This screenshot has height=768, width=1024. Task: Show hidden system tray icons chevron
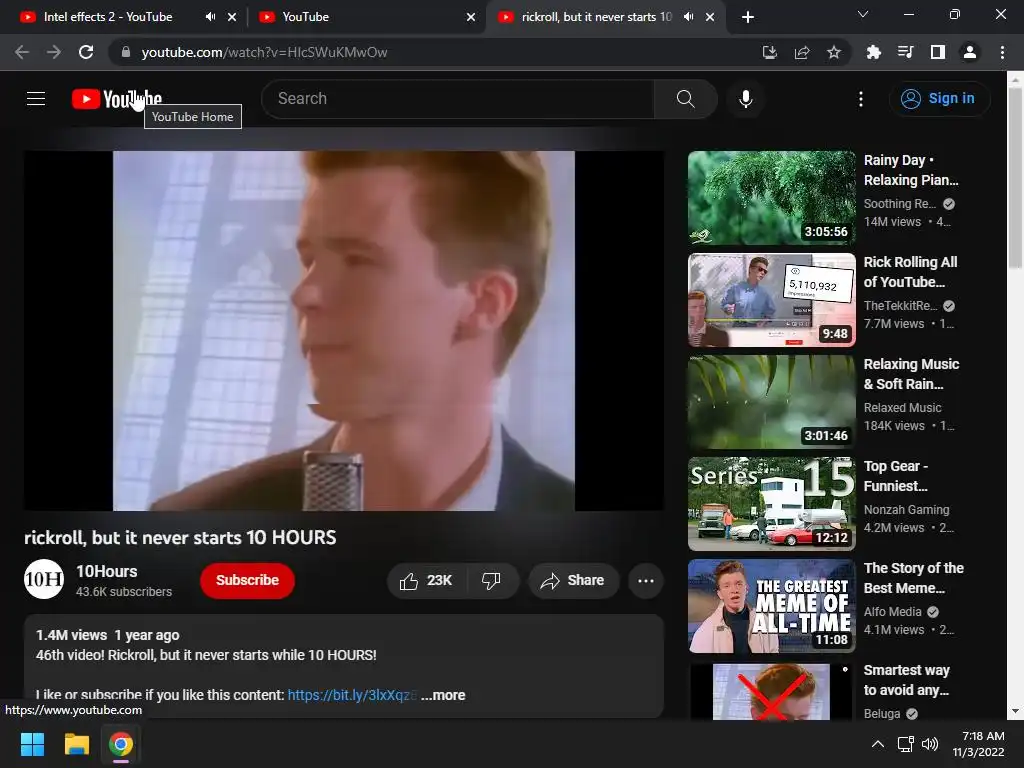tap(878, 744)
